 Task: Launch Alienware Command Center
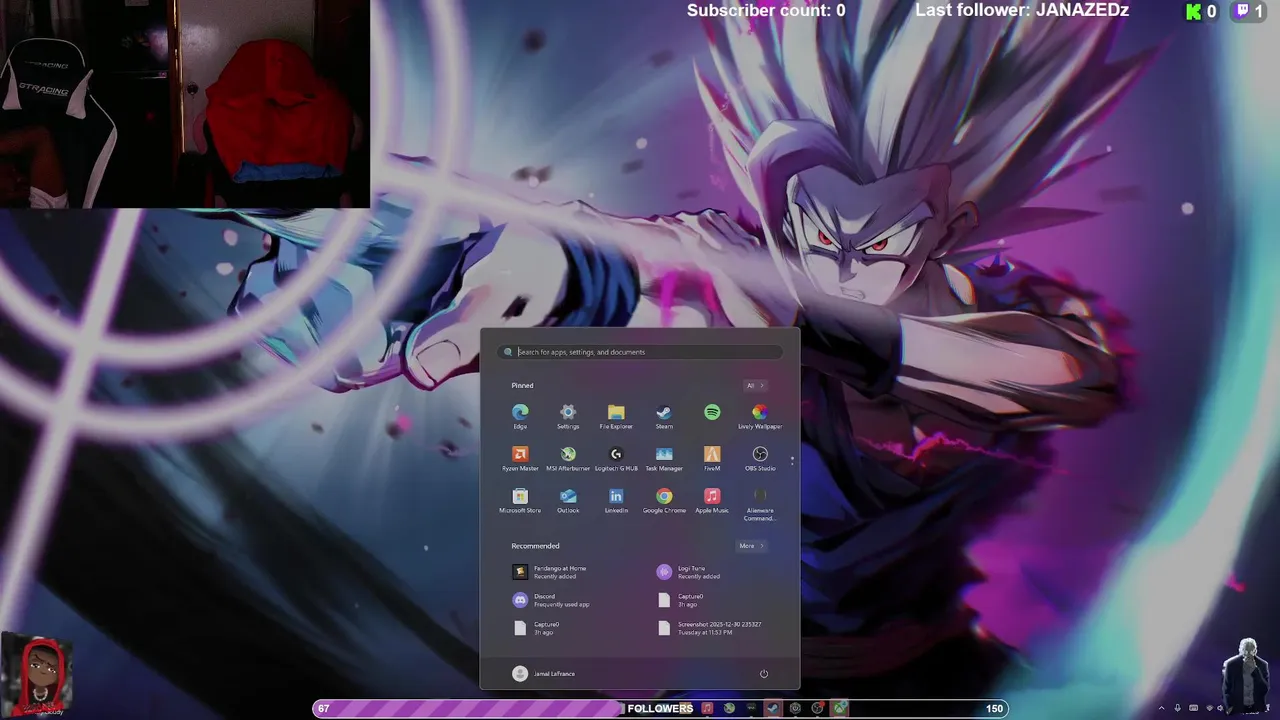(760, 504)
